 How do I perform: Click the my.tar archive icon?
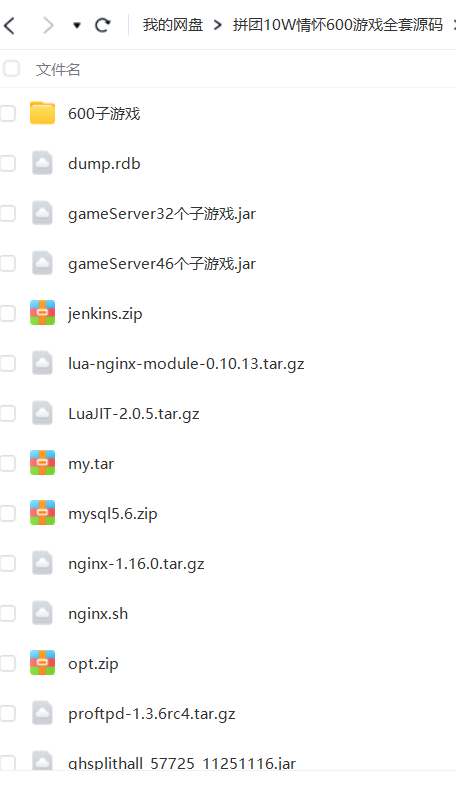coord(42,463)
